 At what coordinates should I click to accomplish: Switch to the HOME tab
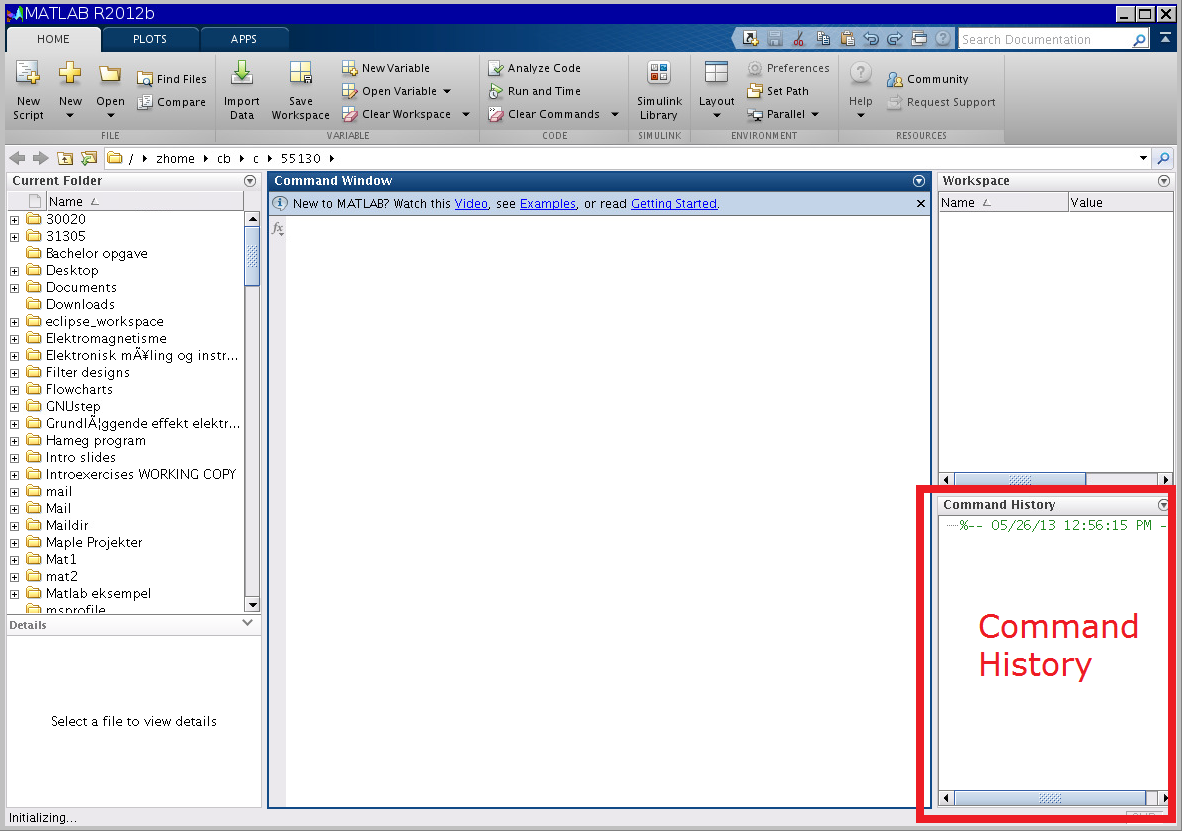coord(53,39)
